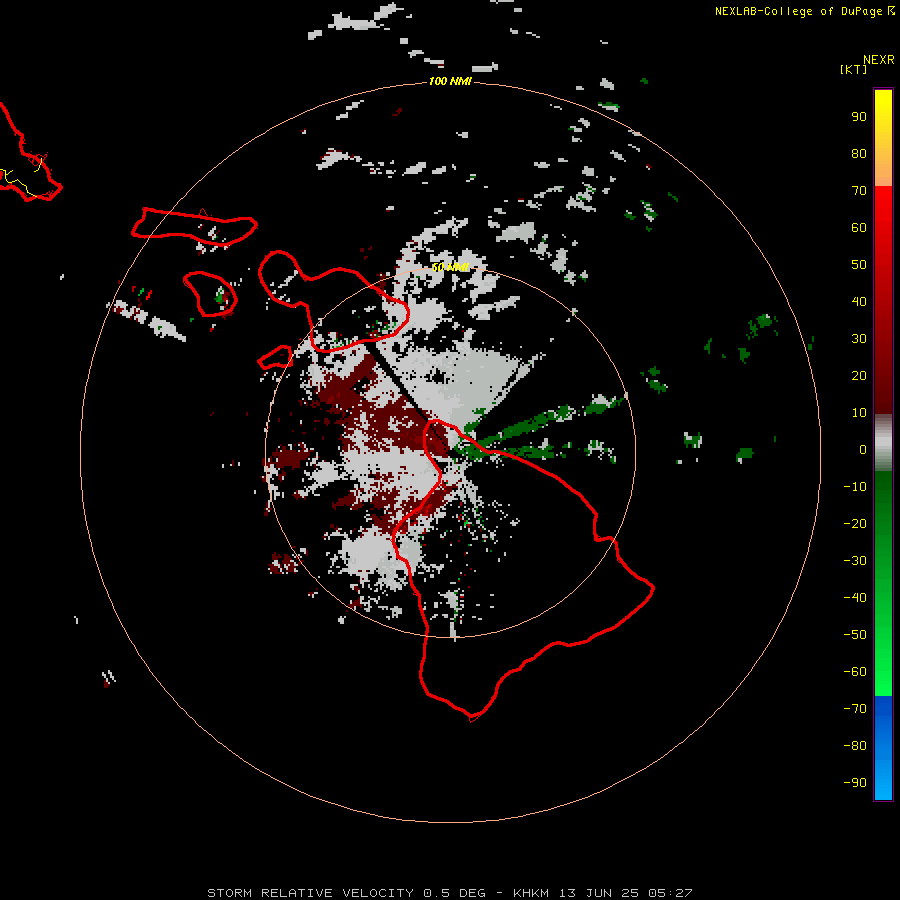Screen dimensions: 900x900
Task: Click the 80 value on the velocity scale
Action: coord(859,154)
